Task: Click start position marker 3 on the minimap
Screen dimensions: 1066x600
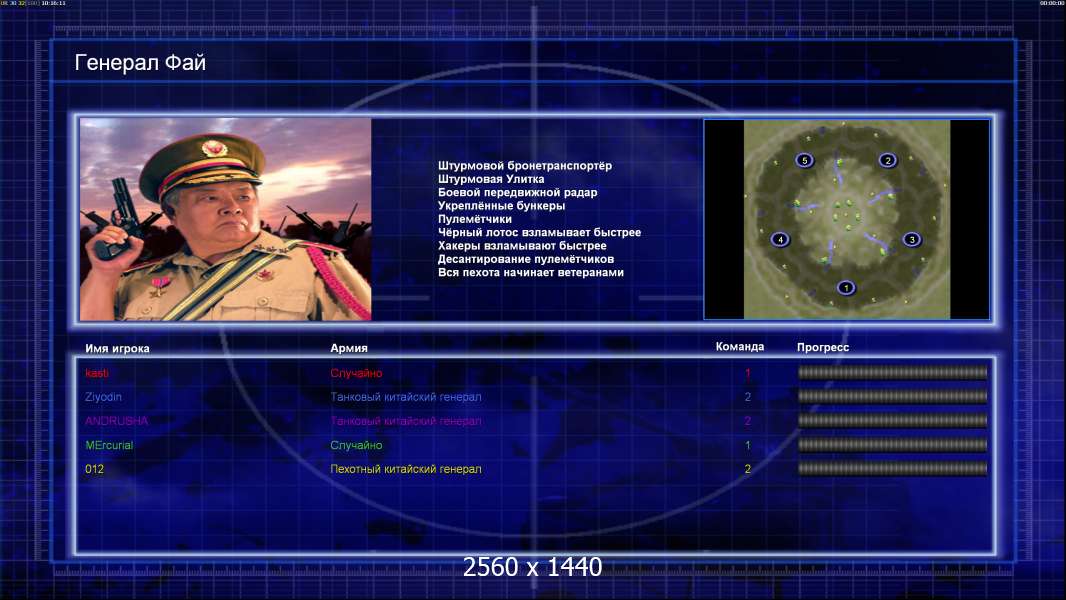Action: [912, 239]
